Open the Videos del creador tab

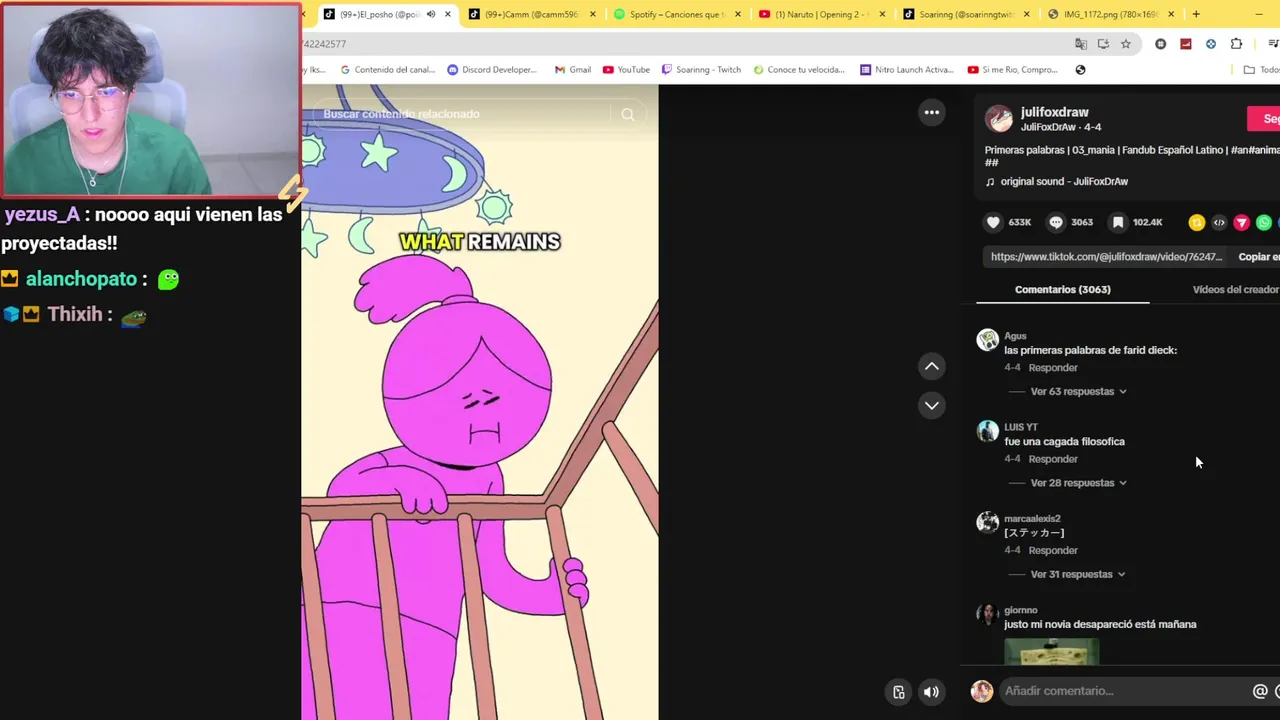tap(1236, 289)
